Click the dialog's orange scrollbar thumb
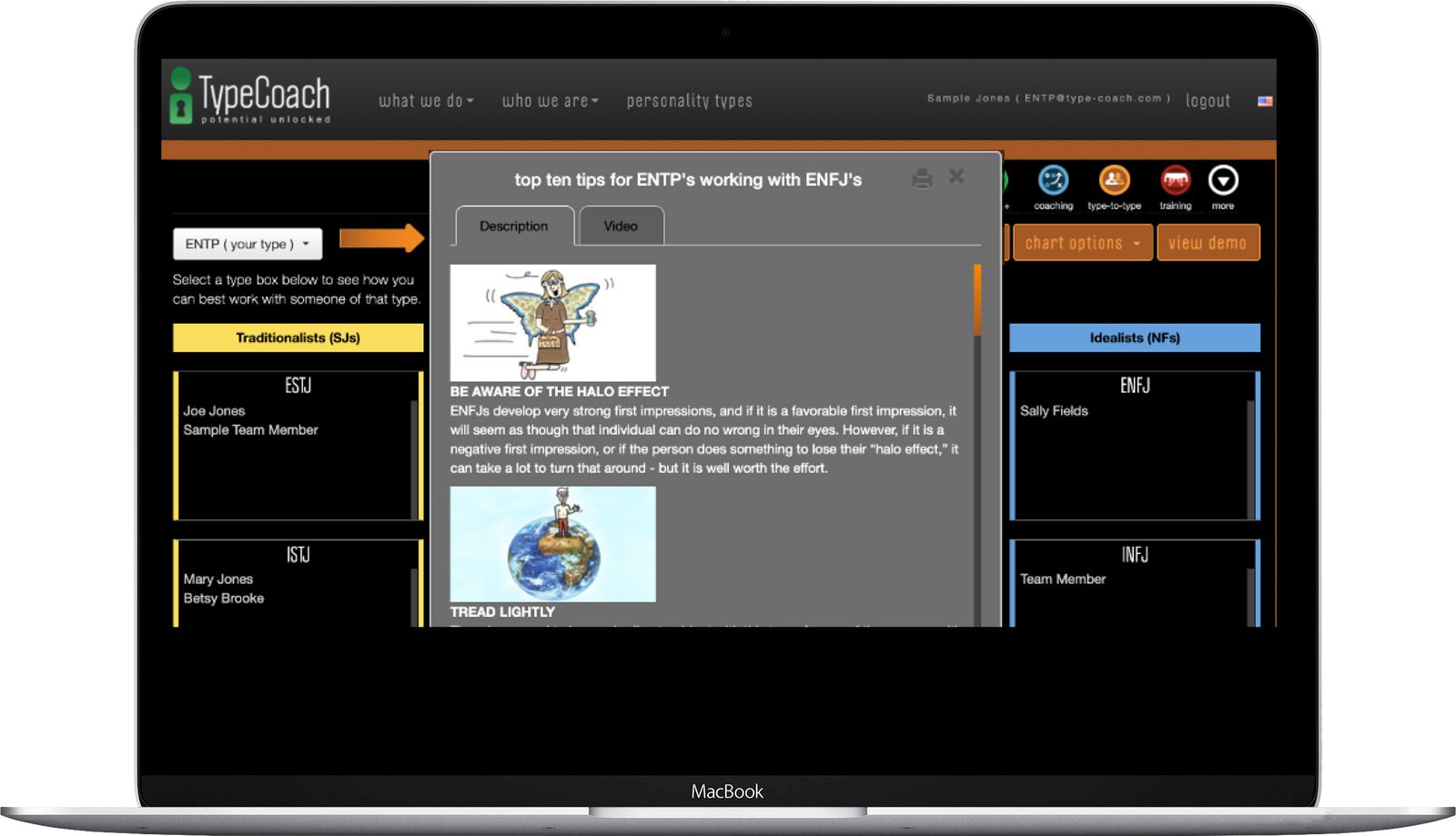 click(x=977, y=299)
